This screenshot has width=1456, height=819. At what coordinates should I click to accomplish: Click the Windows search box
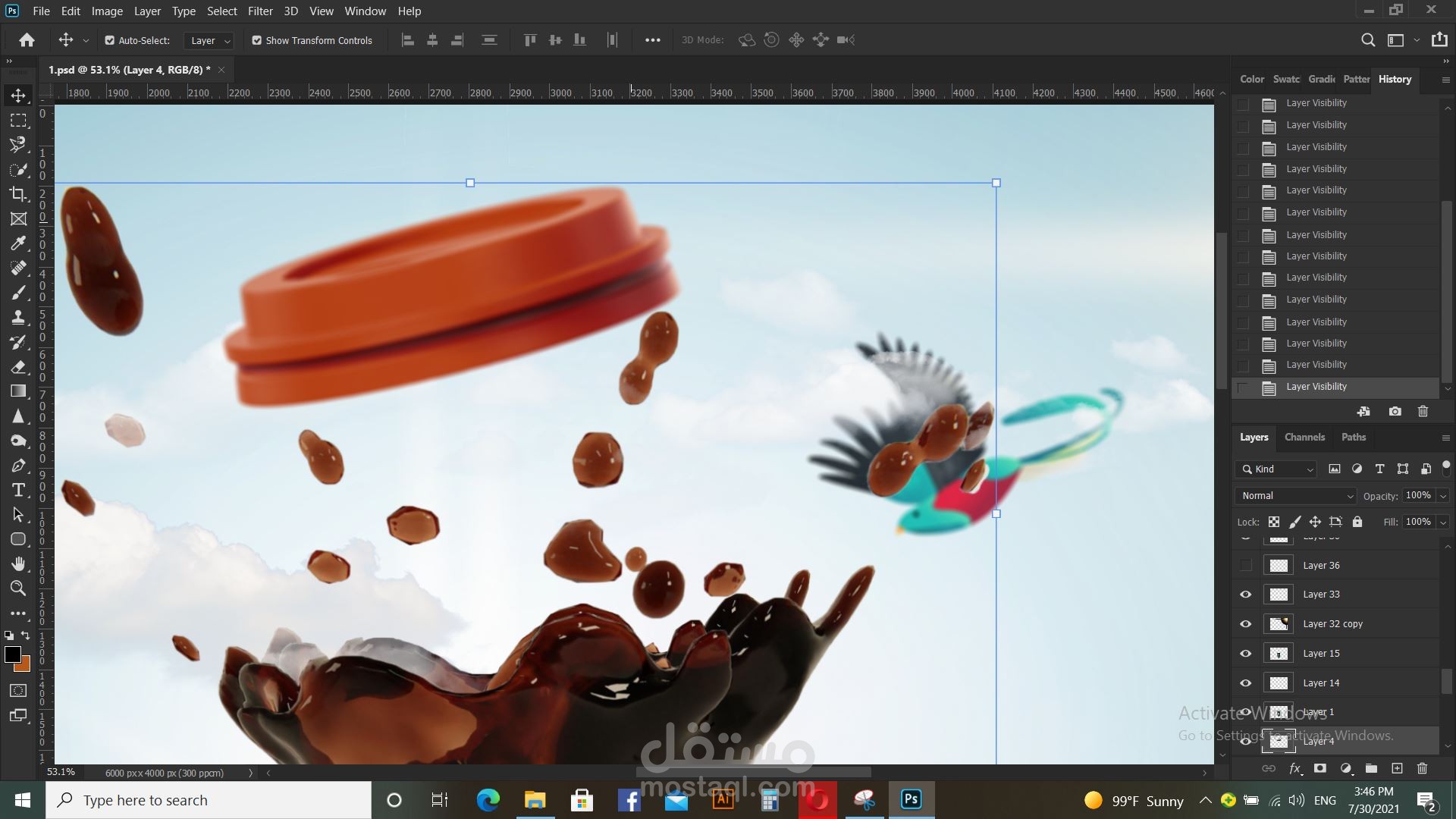(x=209, y=800)
